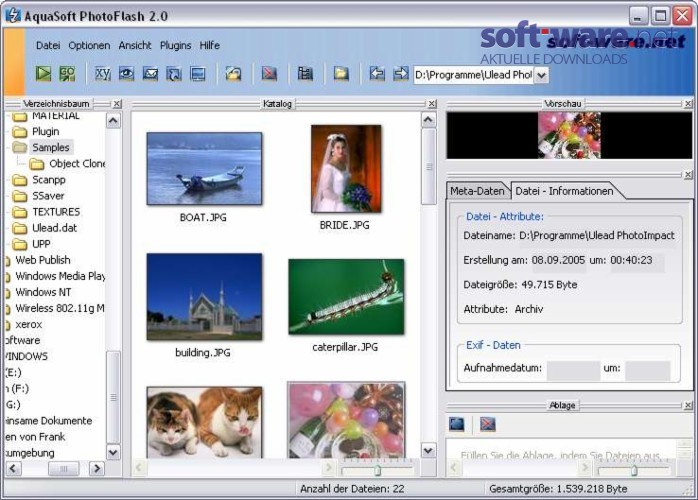This screenshot has width=698, height=500.
Task: Select the BRIDE.JPG thumbnail
Action: pyautogui.click(x=346, y=169)
